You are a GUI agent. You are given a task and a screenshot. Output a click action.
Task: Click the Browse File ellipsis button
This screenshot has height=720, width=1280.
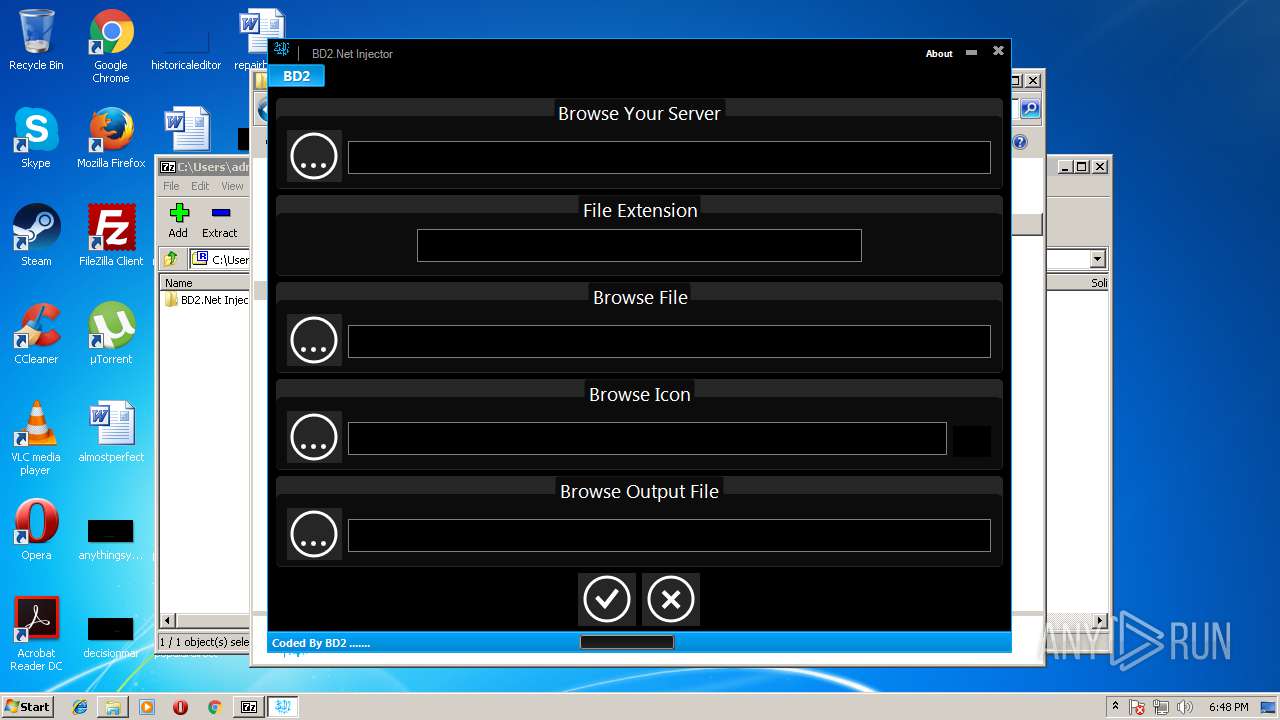pos(314,341)
